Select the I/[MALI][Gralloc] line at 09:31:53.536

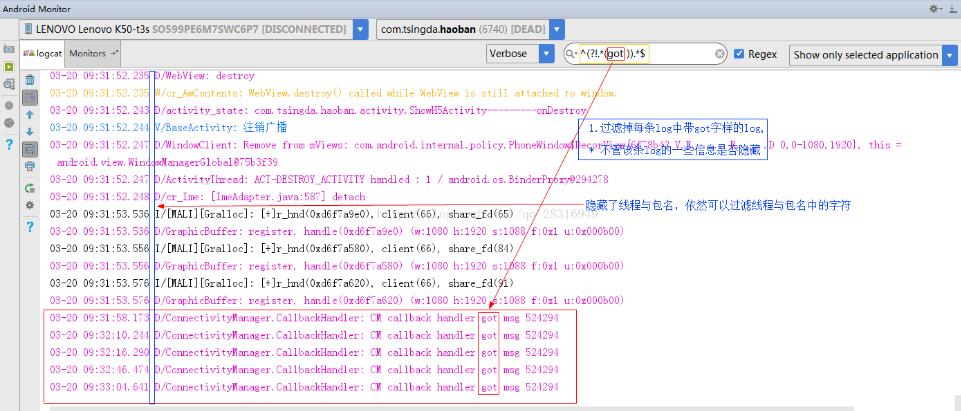click(x=282, y=214)
